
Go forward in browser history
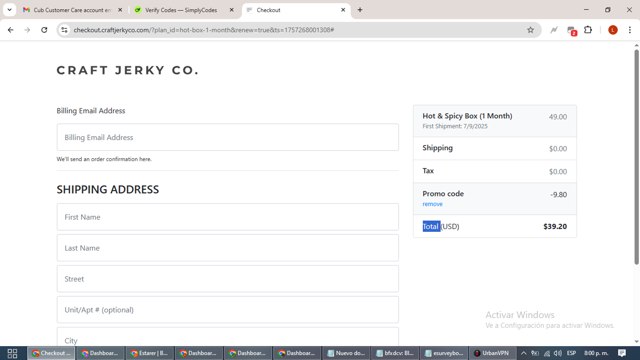pos(27,30)
